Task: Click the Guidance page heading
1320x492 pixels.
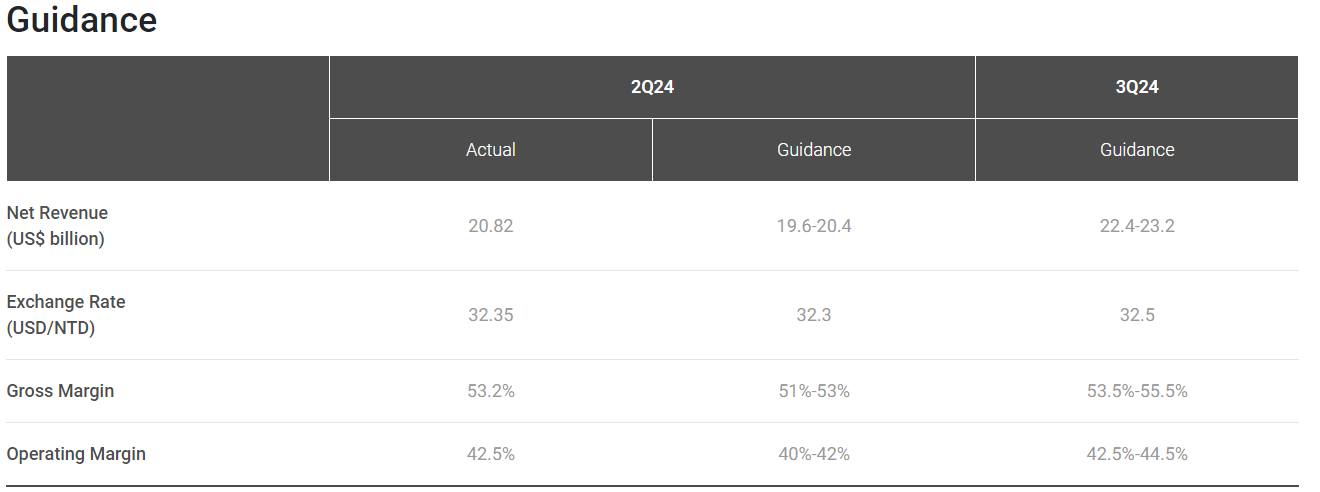Action: [x=82, y=20]
